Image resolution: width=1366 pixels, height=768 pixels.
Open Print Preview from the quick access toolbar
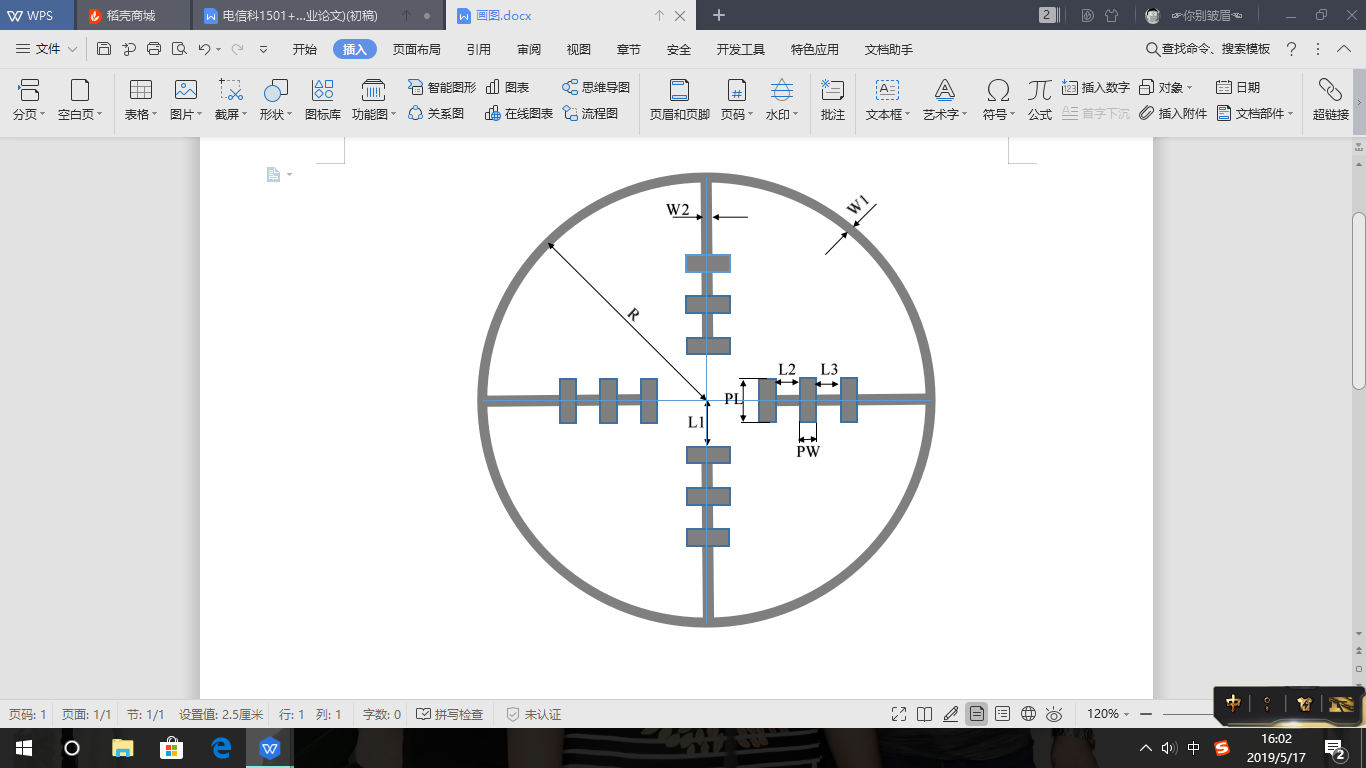[x=179, y=49]
